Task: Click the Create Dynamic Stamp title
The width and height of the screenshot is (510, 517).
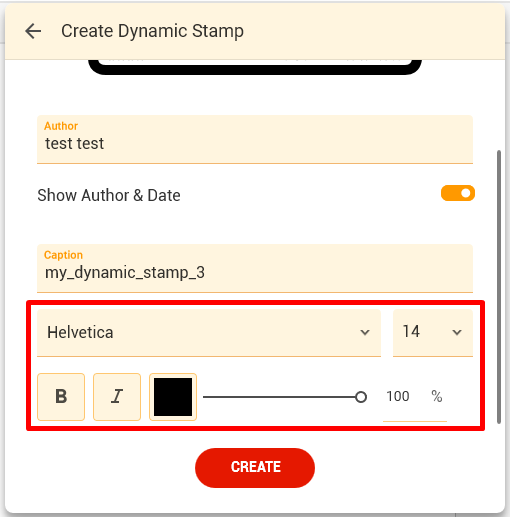Action: point(152,31)
